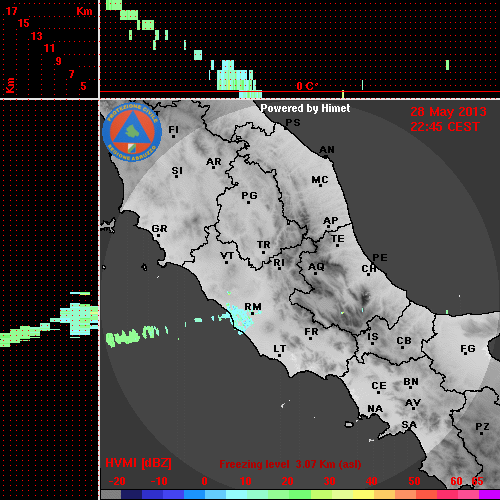Click the '15' altitude label

point(24,23)
